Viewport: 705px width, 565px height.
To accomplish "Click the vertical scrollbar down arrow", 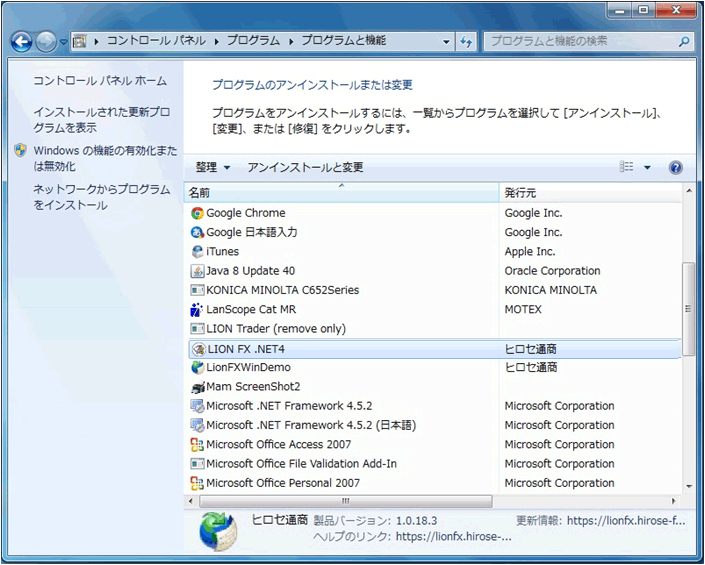I will coord(689,486).
